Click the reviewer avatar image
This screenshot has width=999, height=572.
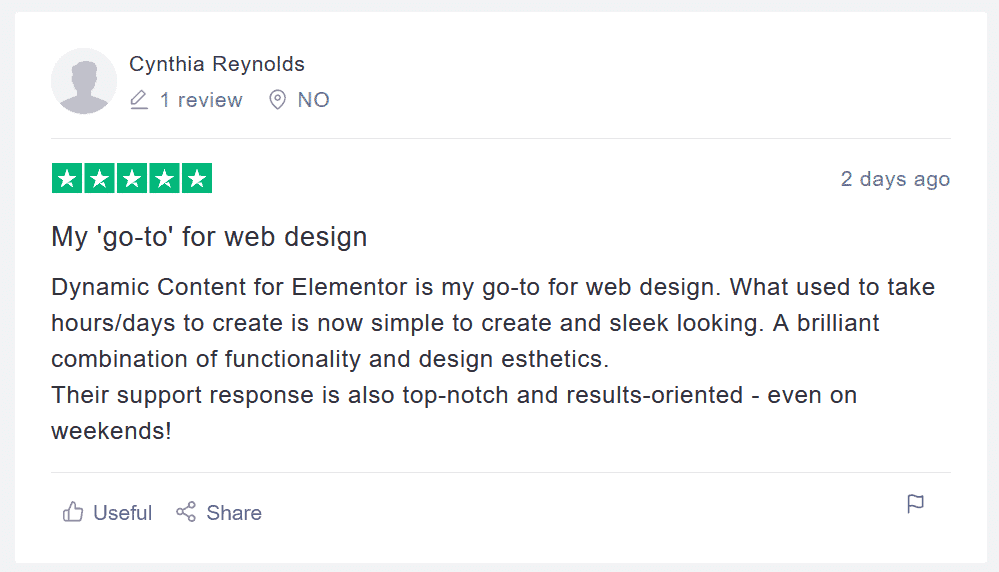coord(84,81)
